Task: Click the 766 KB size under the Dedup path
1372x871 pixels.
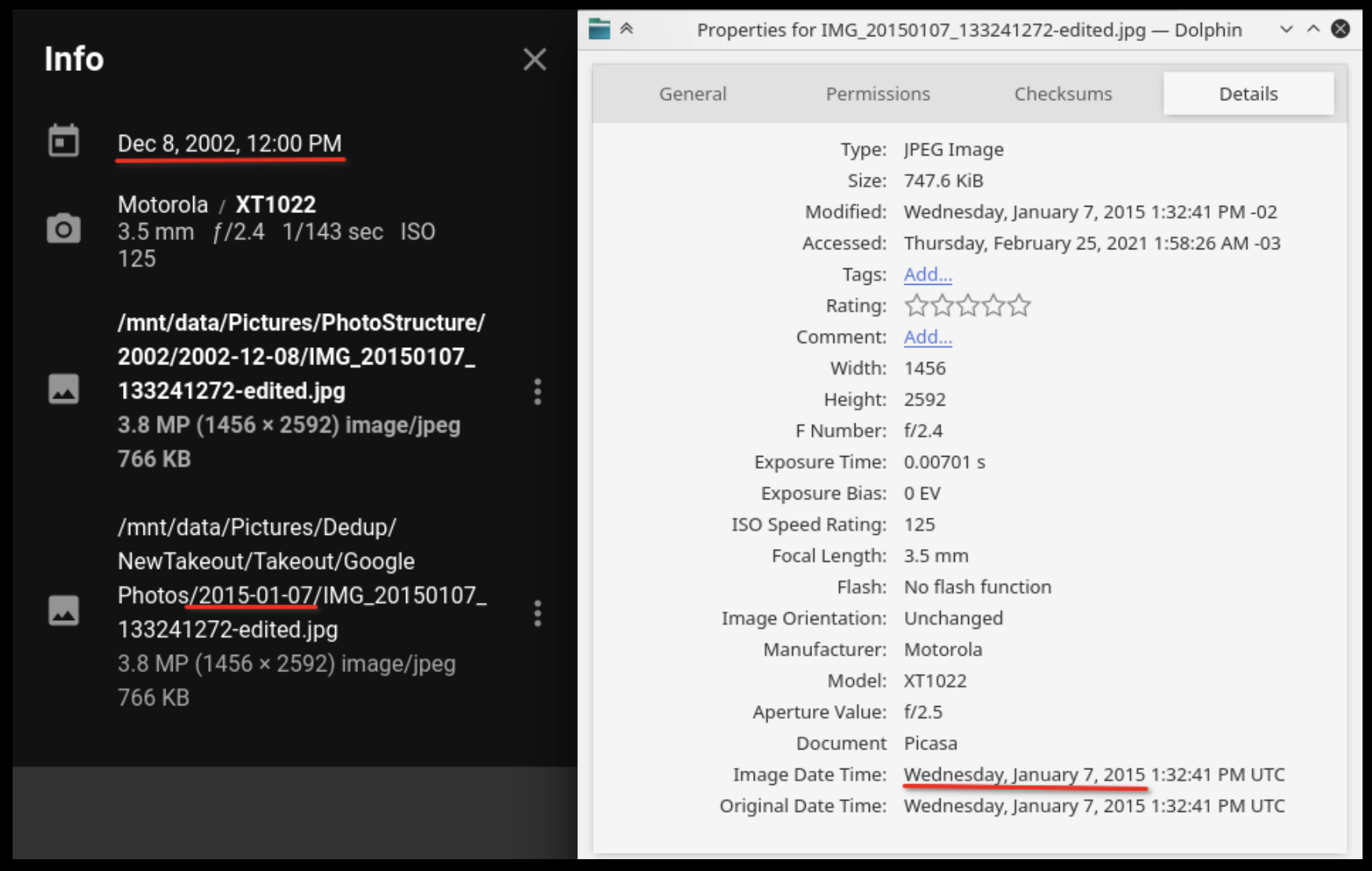Action: [x=154, y=697]
